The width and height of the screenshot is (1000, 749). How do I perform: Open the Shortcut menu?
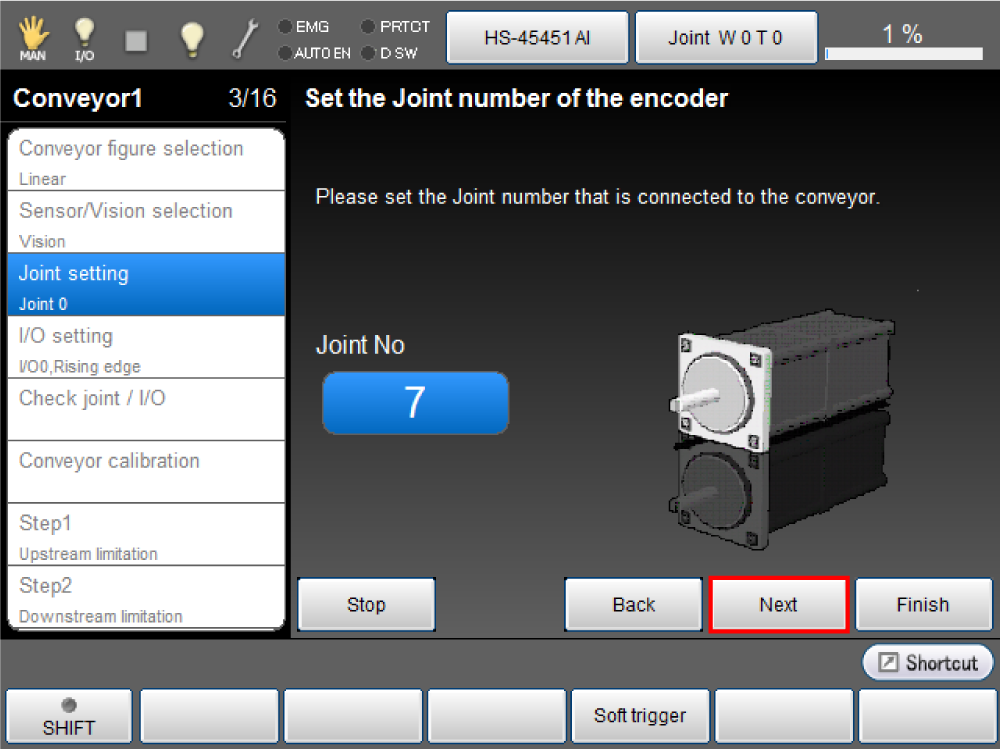(928, 662)
